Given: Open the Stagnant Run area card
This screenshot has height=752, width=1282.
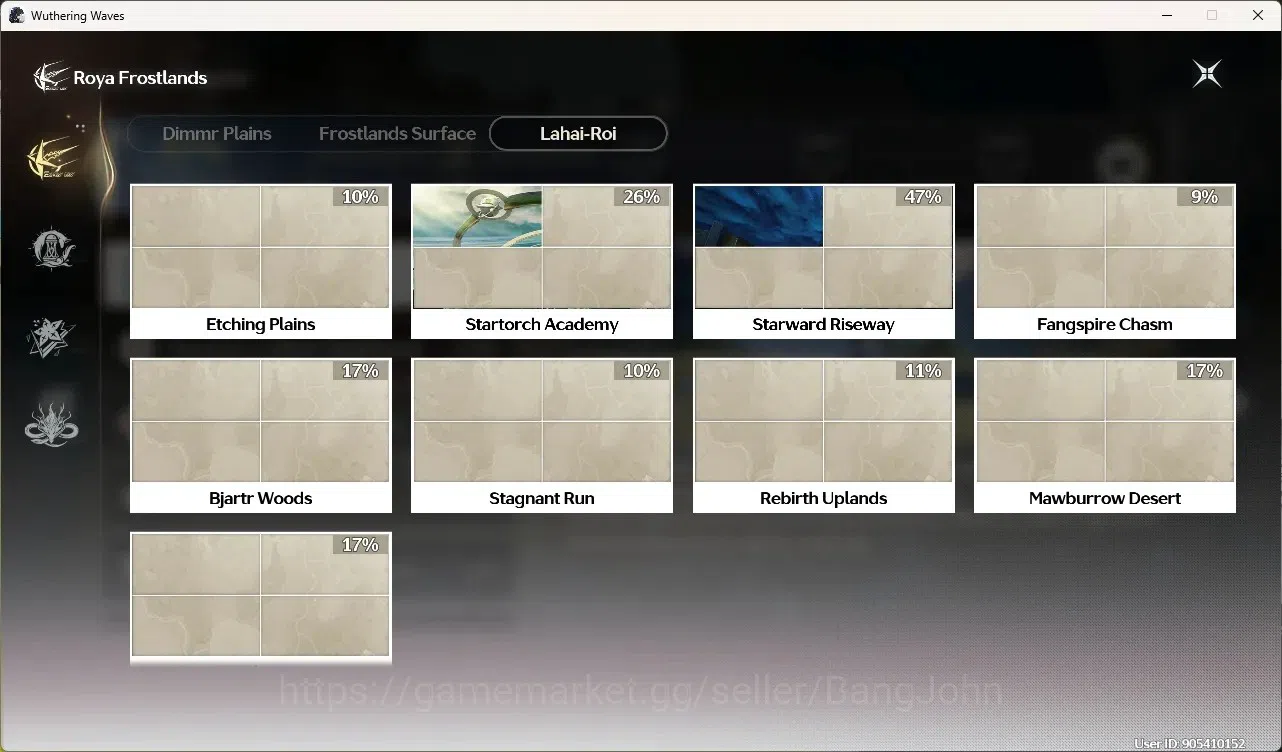Looking at the screenshot, I should tap(542, 435).
